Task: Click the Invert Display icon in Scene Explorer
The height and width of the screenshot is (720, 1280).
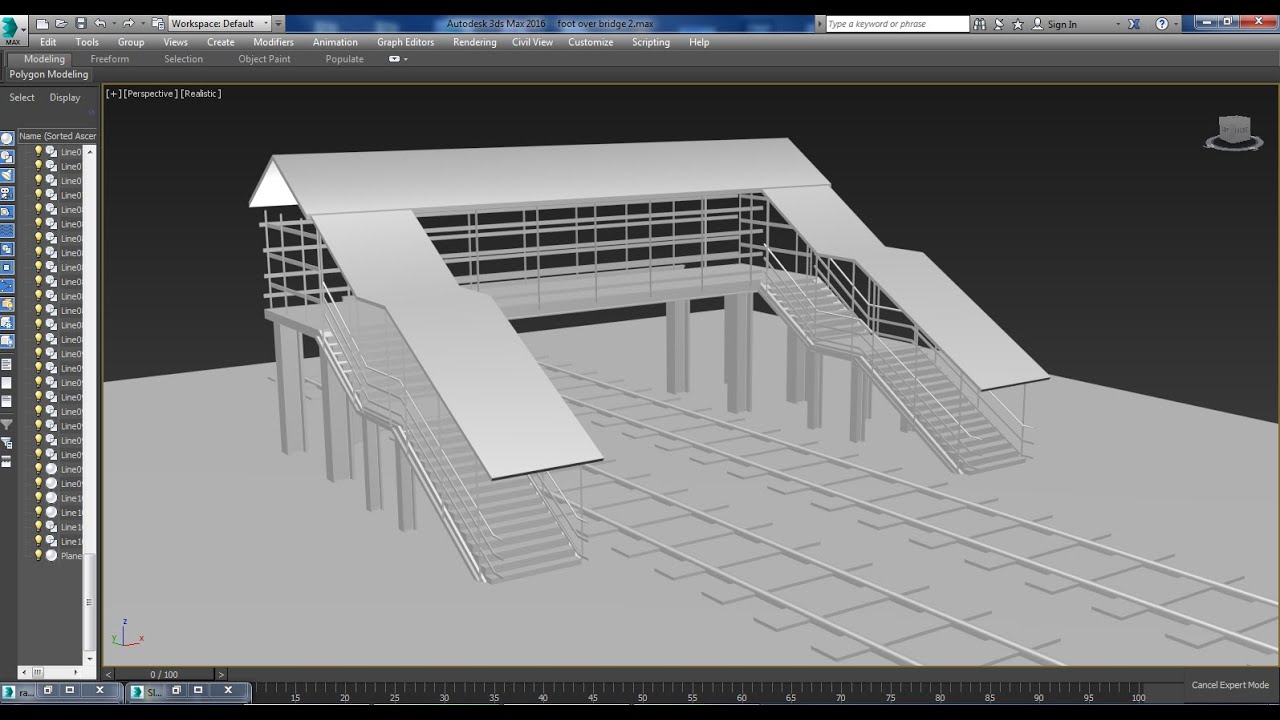Action: [7, 402]
